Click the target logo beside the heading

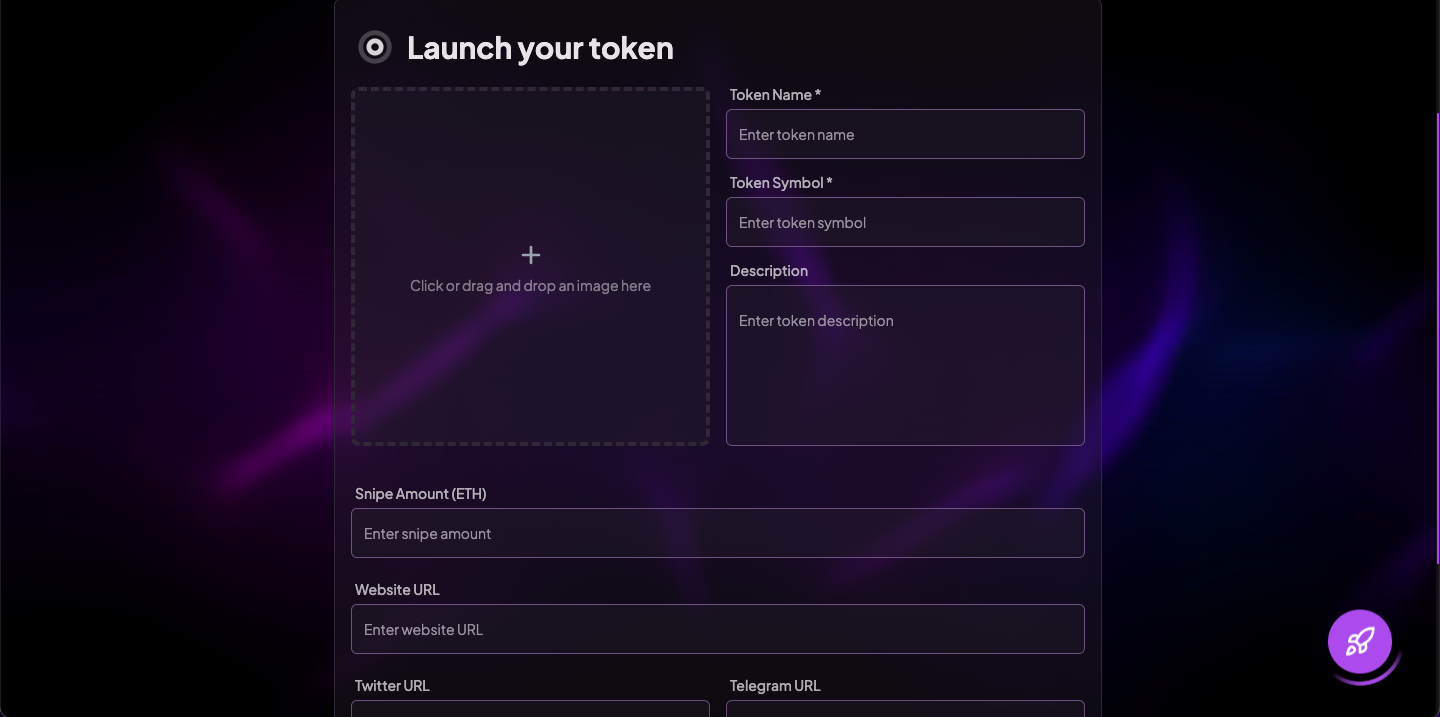click(x=375, y=47)
